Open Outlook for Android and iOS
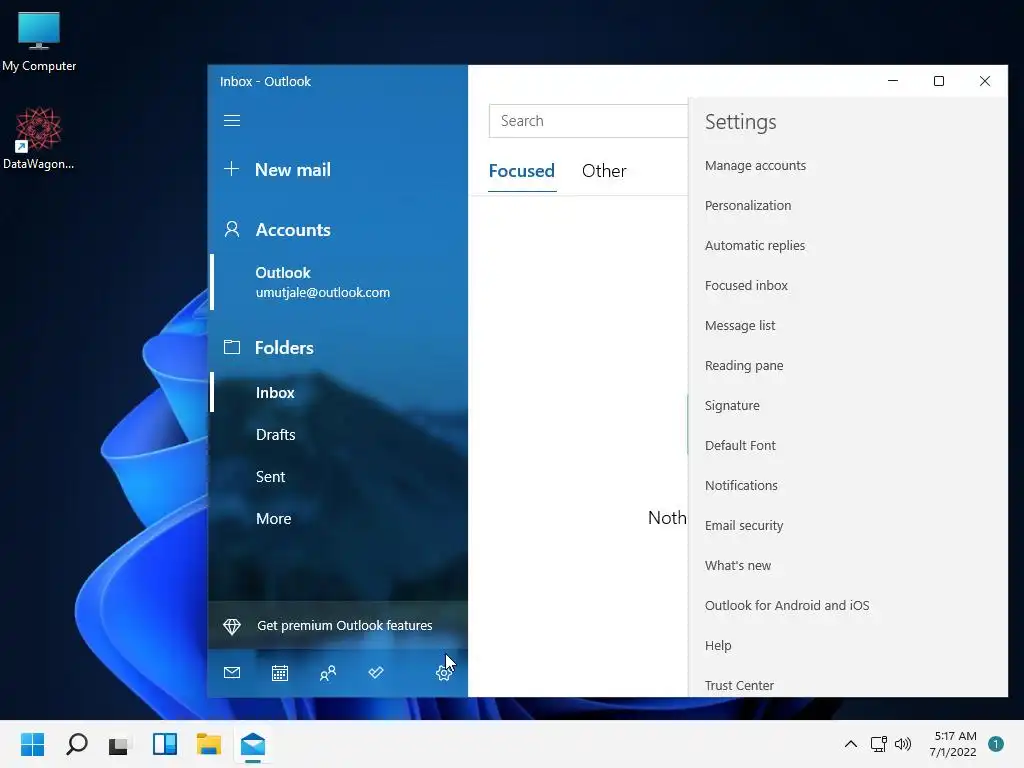This screenshot has width=1024, height=768. click(x=787, y=605)
